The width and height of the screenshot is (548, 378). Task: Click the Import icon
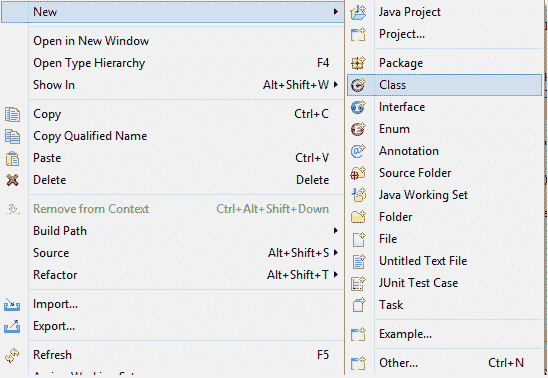click(12, 305)
